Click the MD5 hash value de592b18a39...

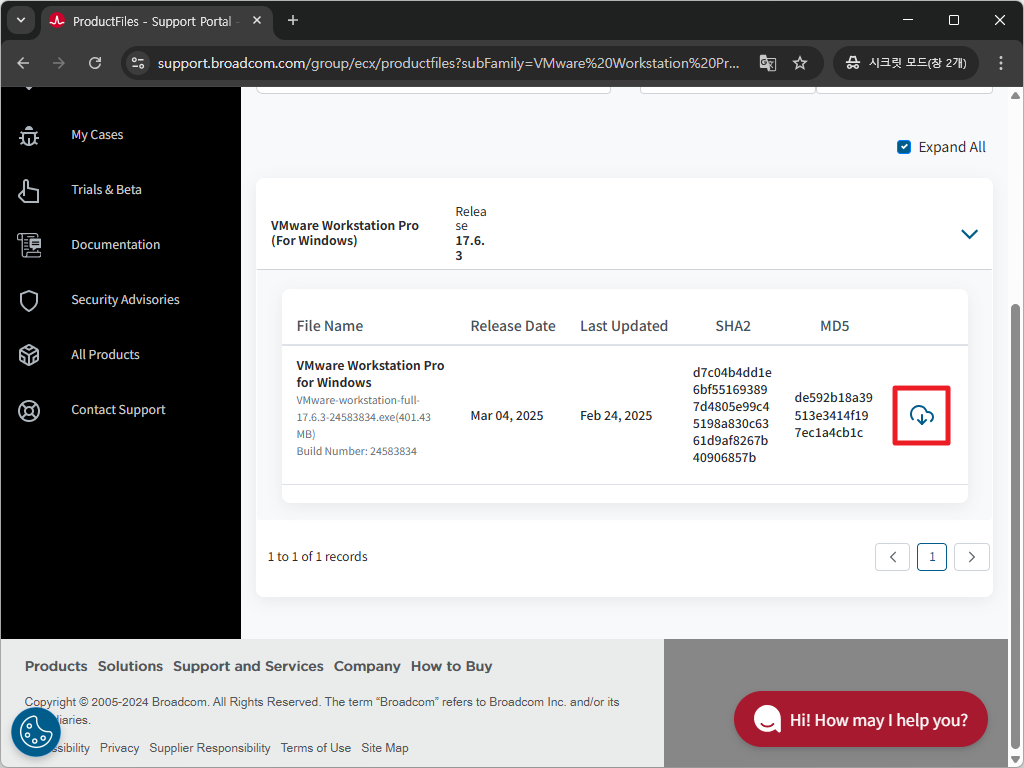(x=833, y=415)
